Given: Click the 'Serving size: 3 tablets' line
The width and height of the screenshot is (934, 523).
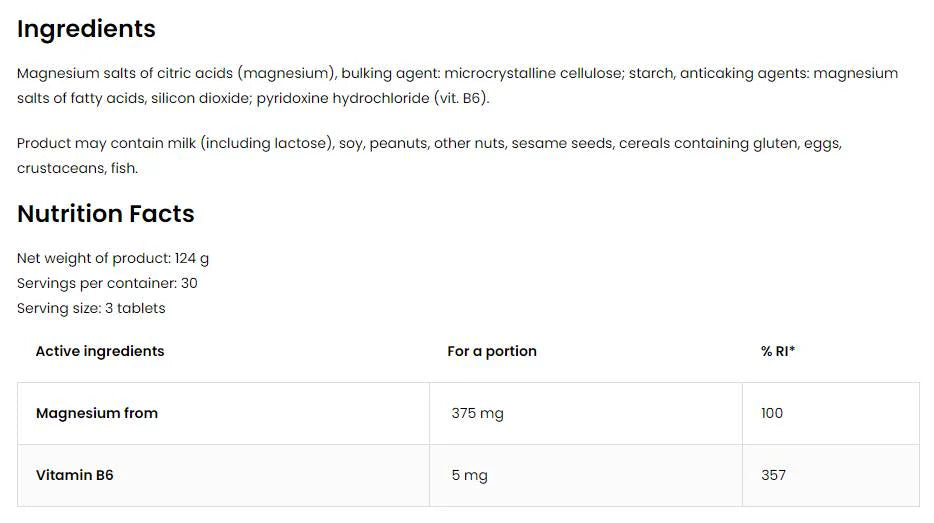Looking at the screenshot, I should 91,308.
